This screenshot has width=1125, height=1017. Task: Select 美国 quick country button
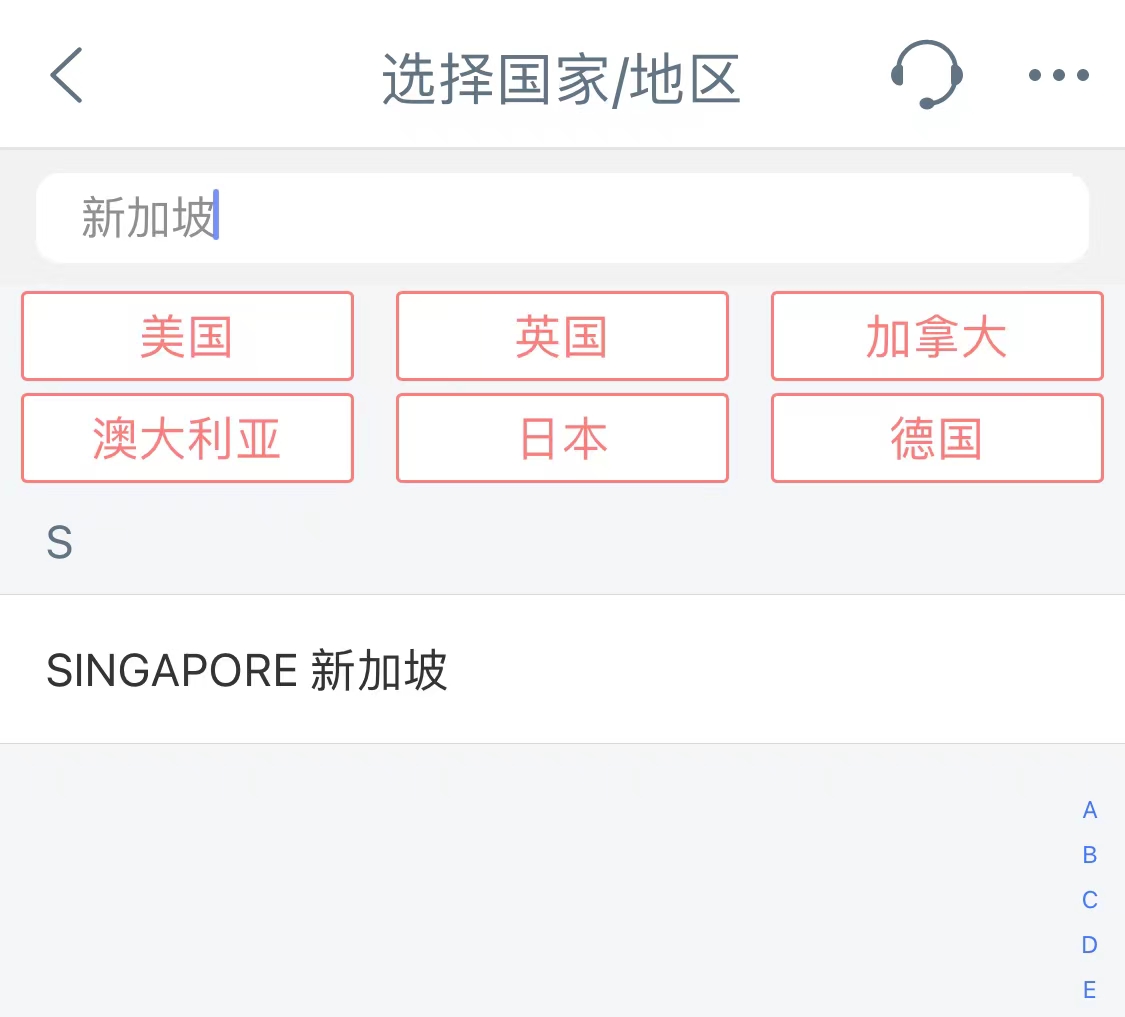(x=187, y=337)
